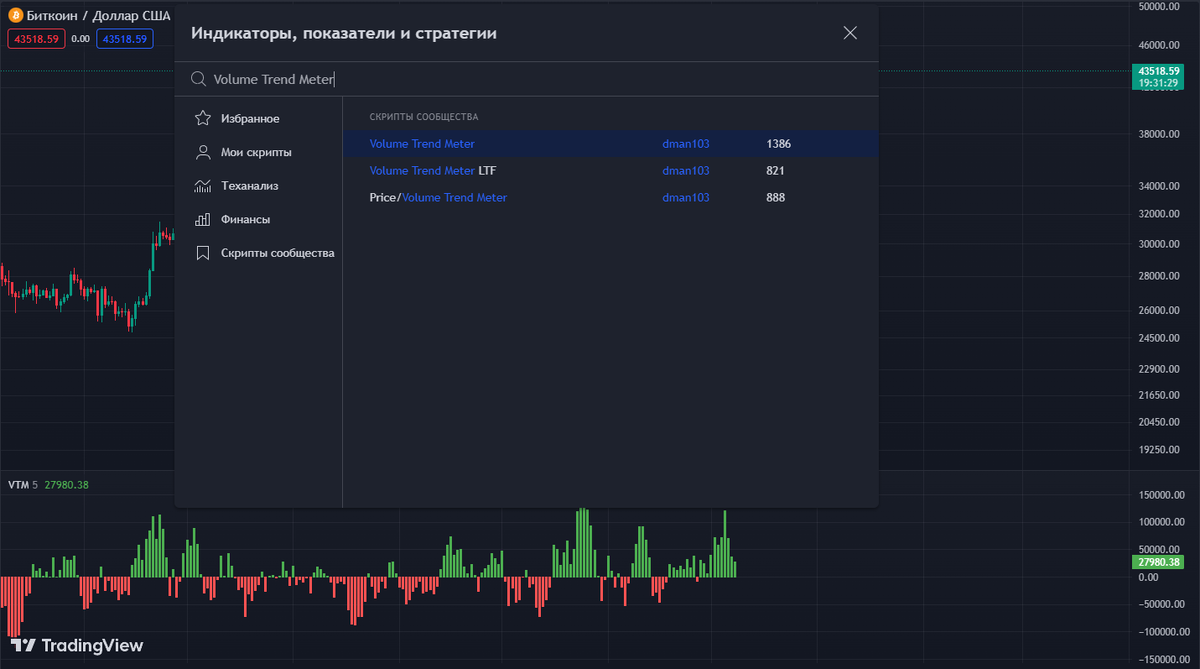This screenshot has height=669, width=1200.
Task: Click the chart icon beside Теханализ
Action: (x=202, y=186)
